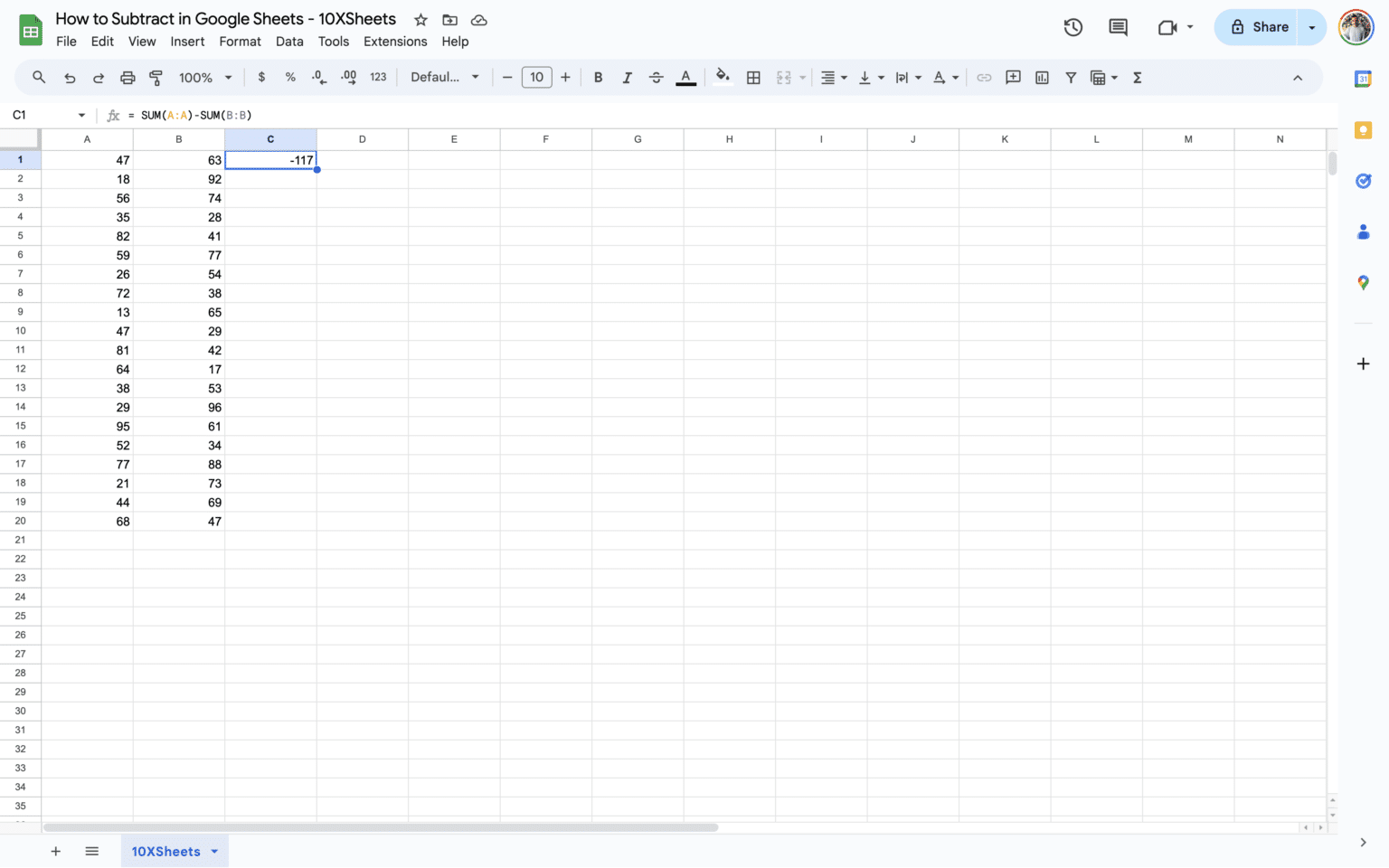The width and height of the screenshot is (1389, 868).
Task: Expand the default font dropdown
Action: tap(444, 78)
